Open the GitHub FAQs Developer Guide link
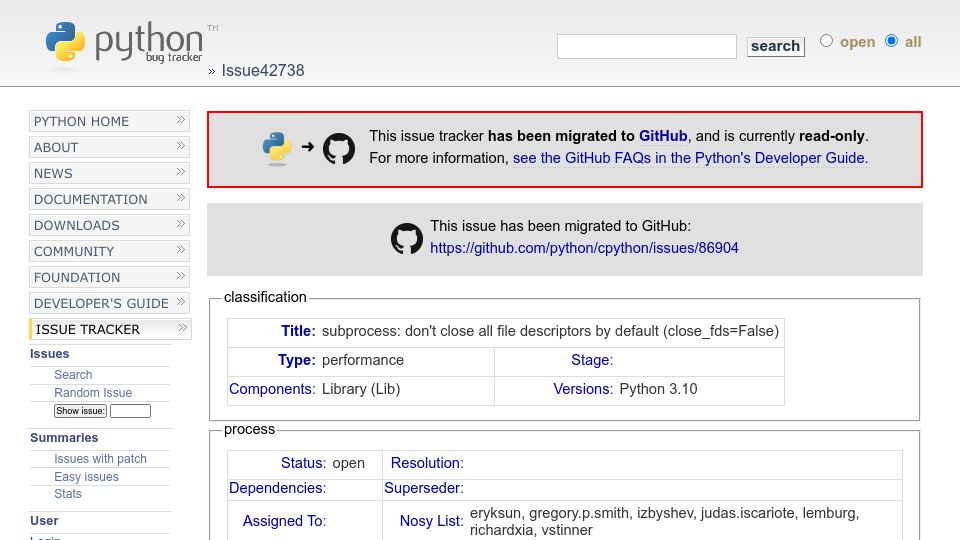 tap(690, 158)
